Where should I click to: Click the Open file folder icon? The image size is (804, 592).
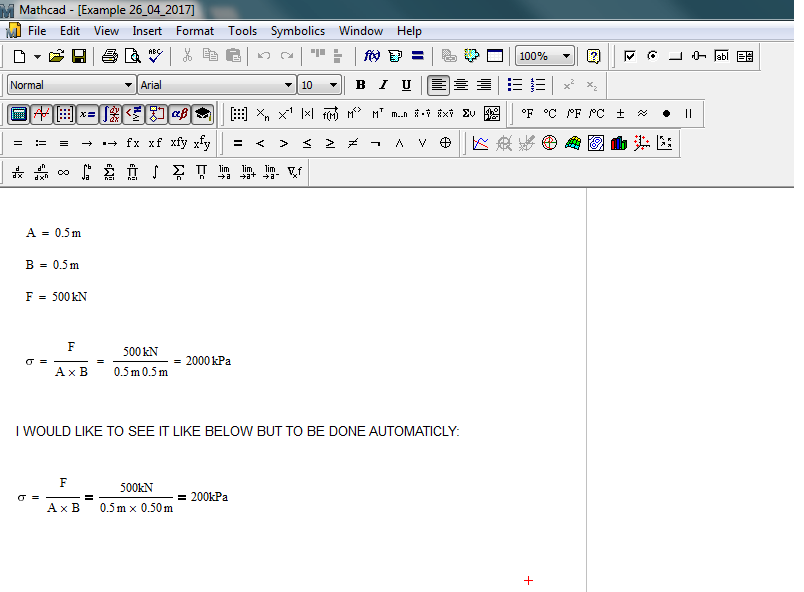coord(56,56)
